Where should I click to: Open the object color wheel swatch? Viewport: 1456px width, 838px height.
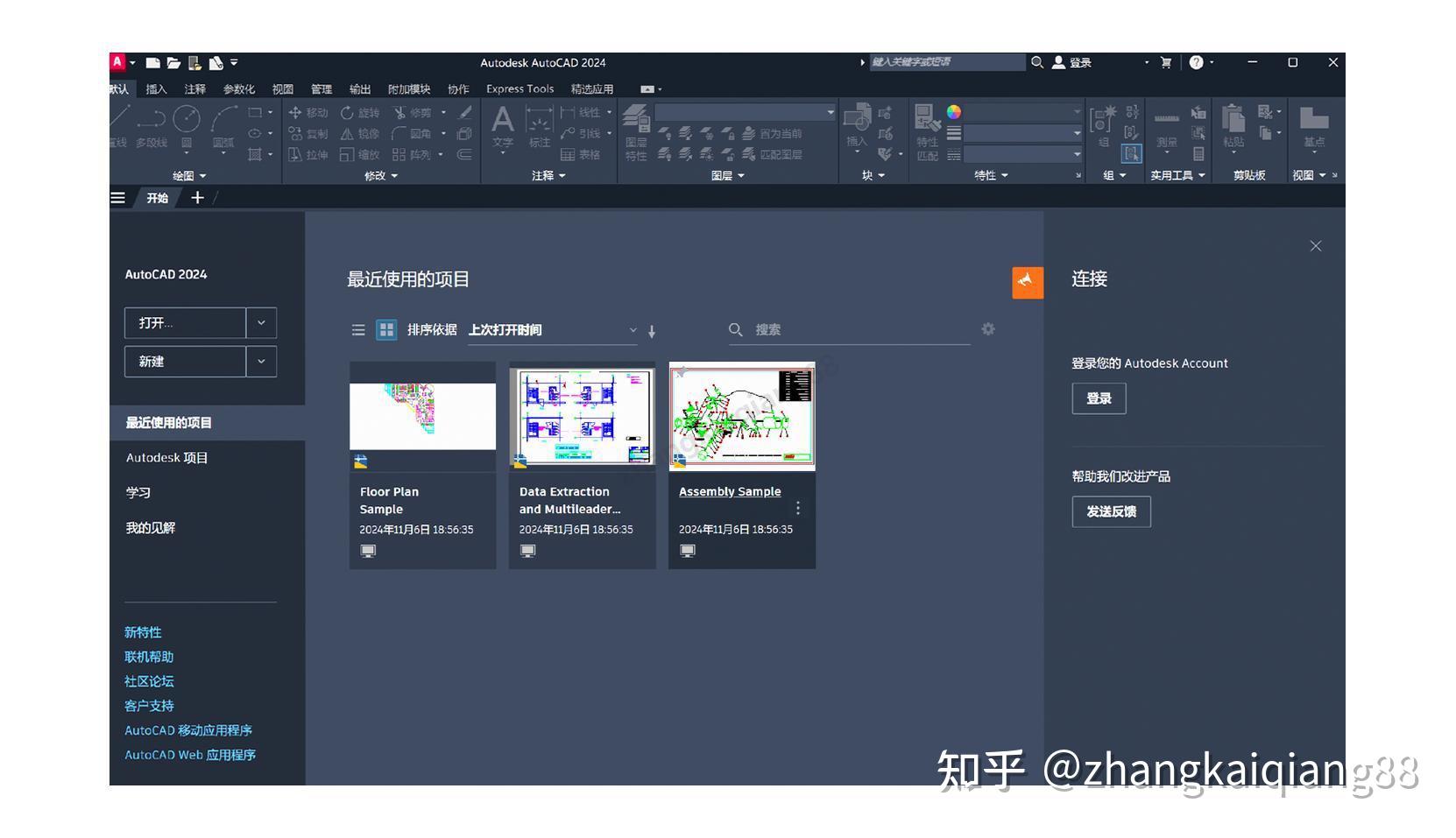(954, 112)
